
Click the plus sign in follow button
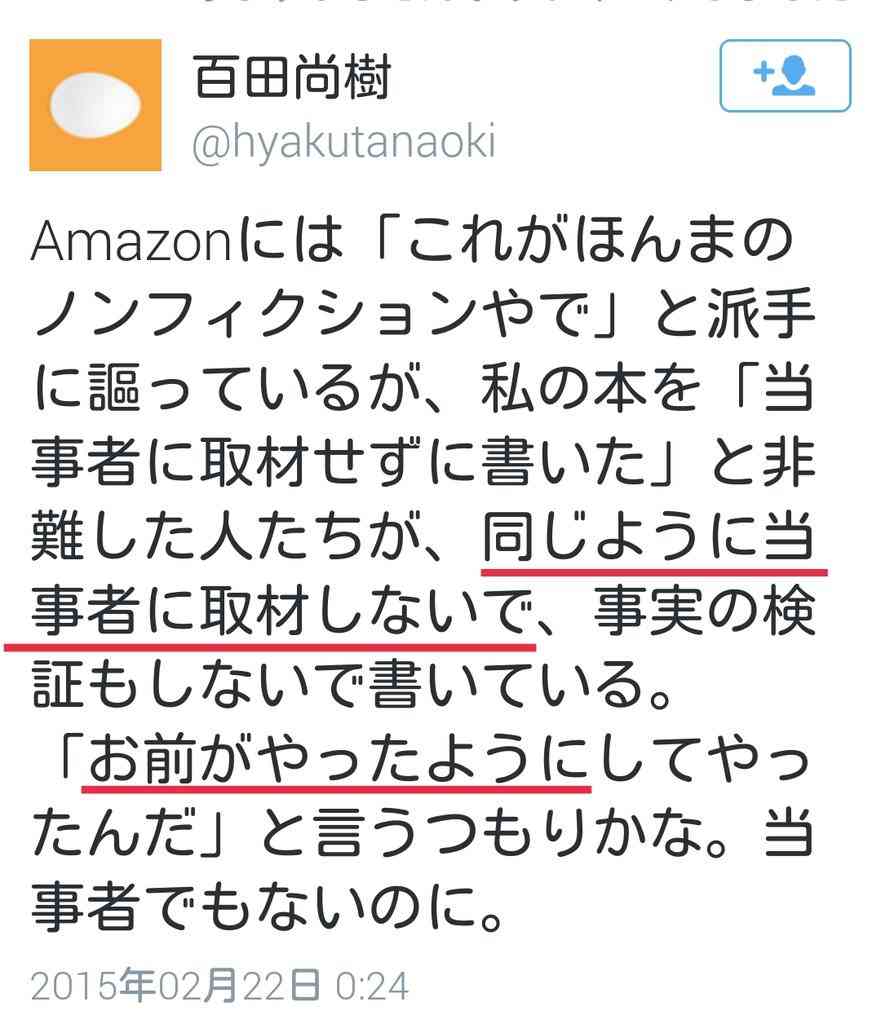763,71
